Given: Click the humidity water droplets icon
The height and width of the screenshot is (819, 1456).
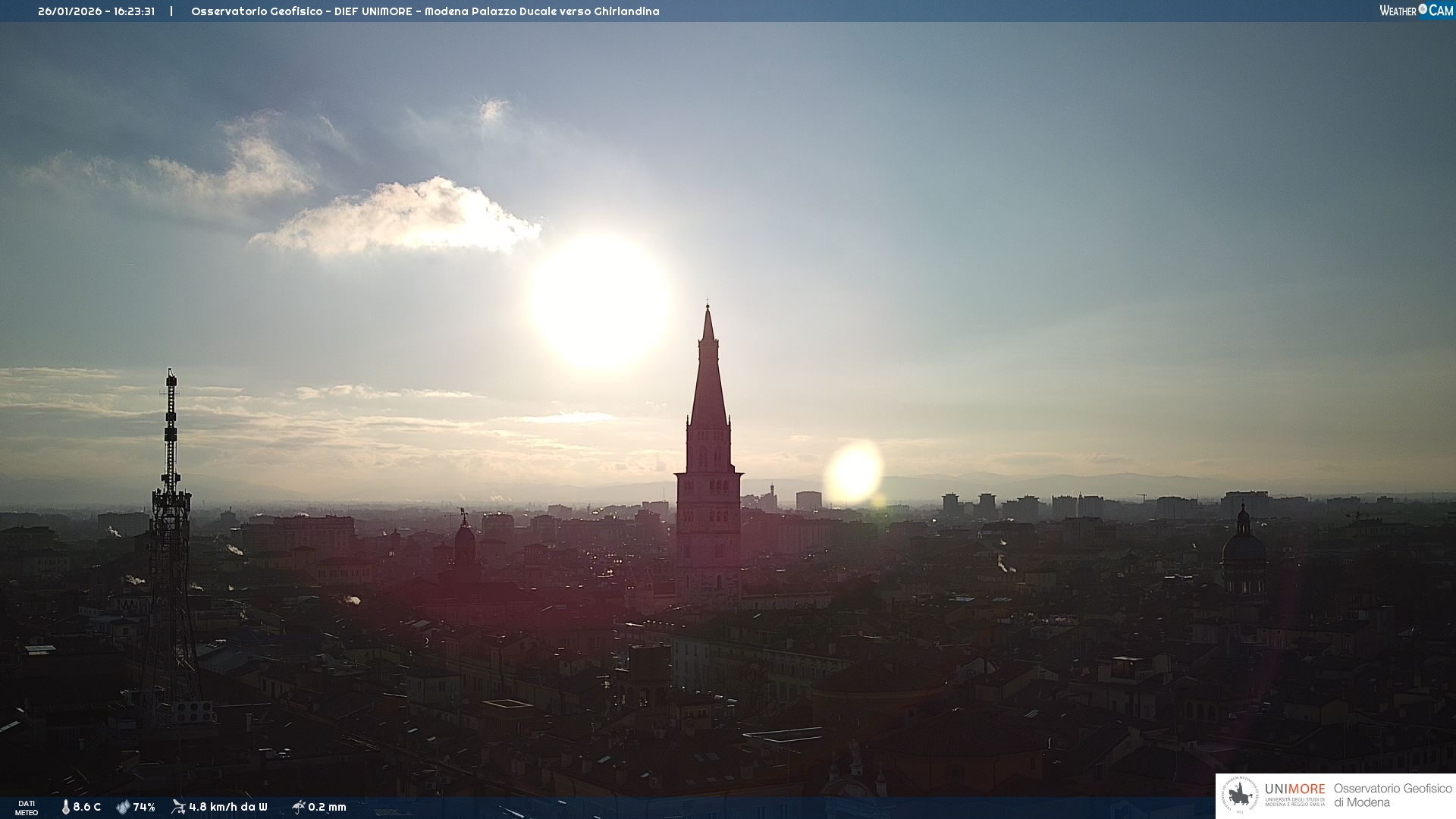Looking at the screenshot, I should (123, 807).
